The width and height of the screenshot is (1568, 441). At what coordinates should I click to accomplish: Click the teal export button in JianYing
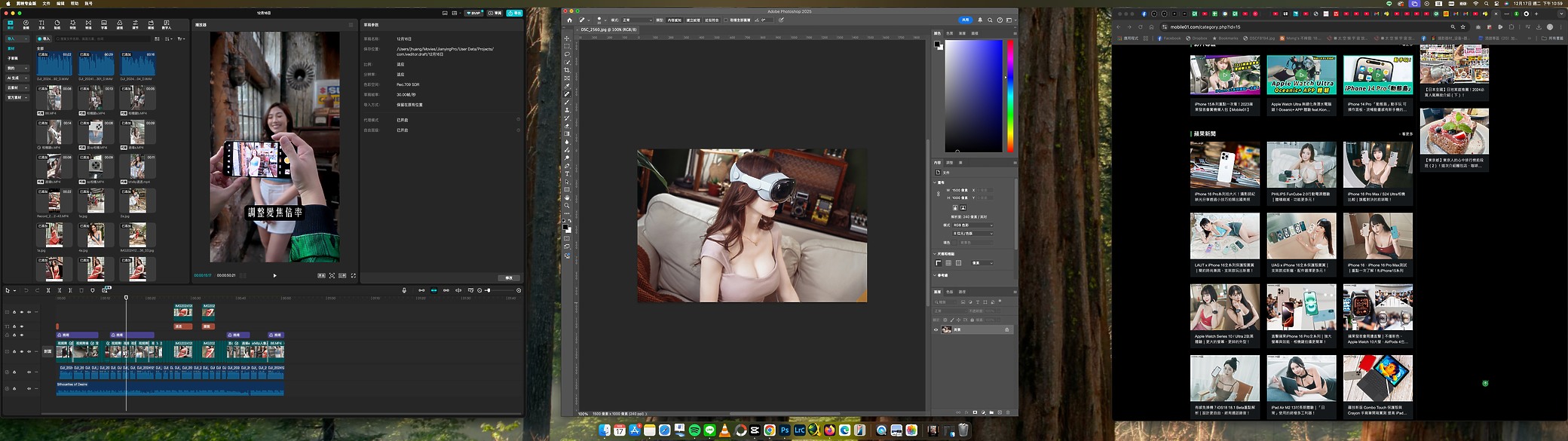[514, 13]
